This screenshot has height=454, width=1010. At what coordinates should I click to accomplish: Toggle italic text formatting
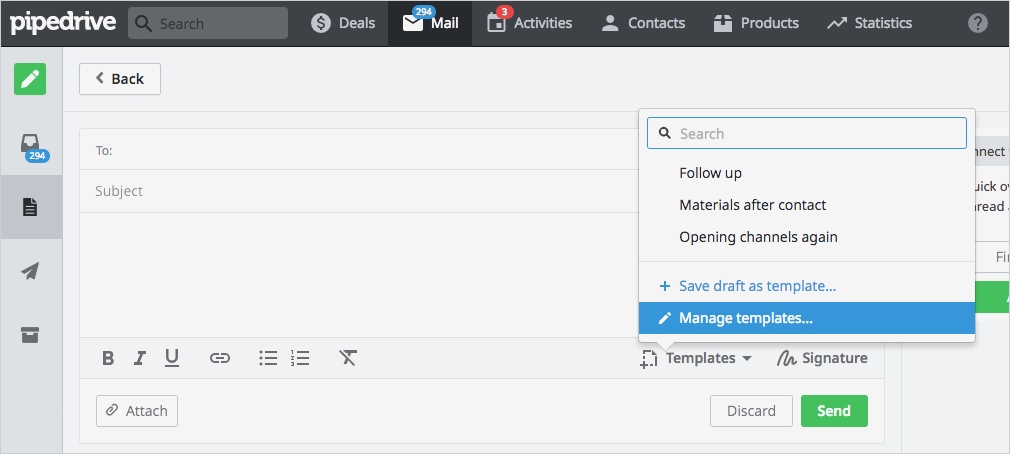140,358
